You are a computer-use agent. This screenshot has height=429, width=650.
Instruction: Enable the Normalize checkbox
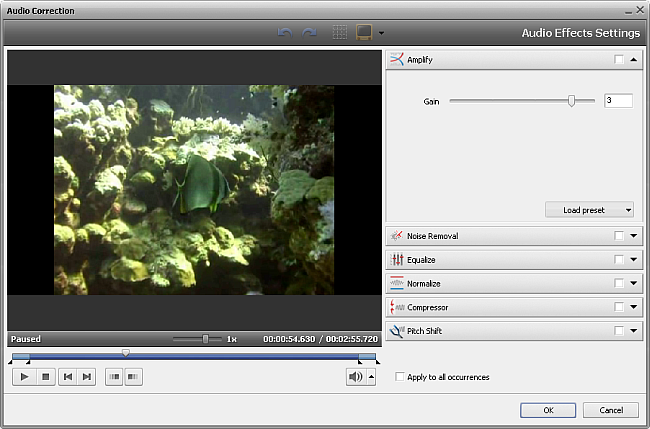click(x=619, y=284)
